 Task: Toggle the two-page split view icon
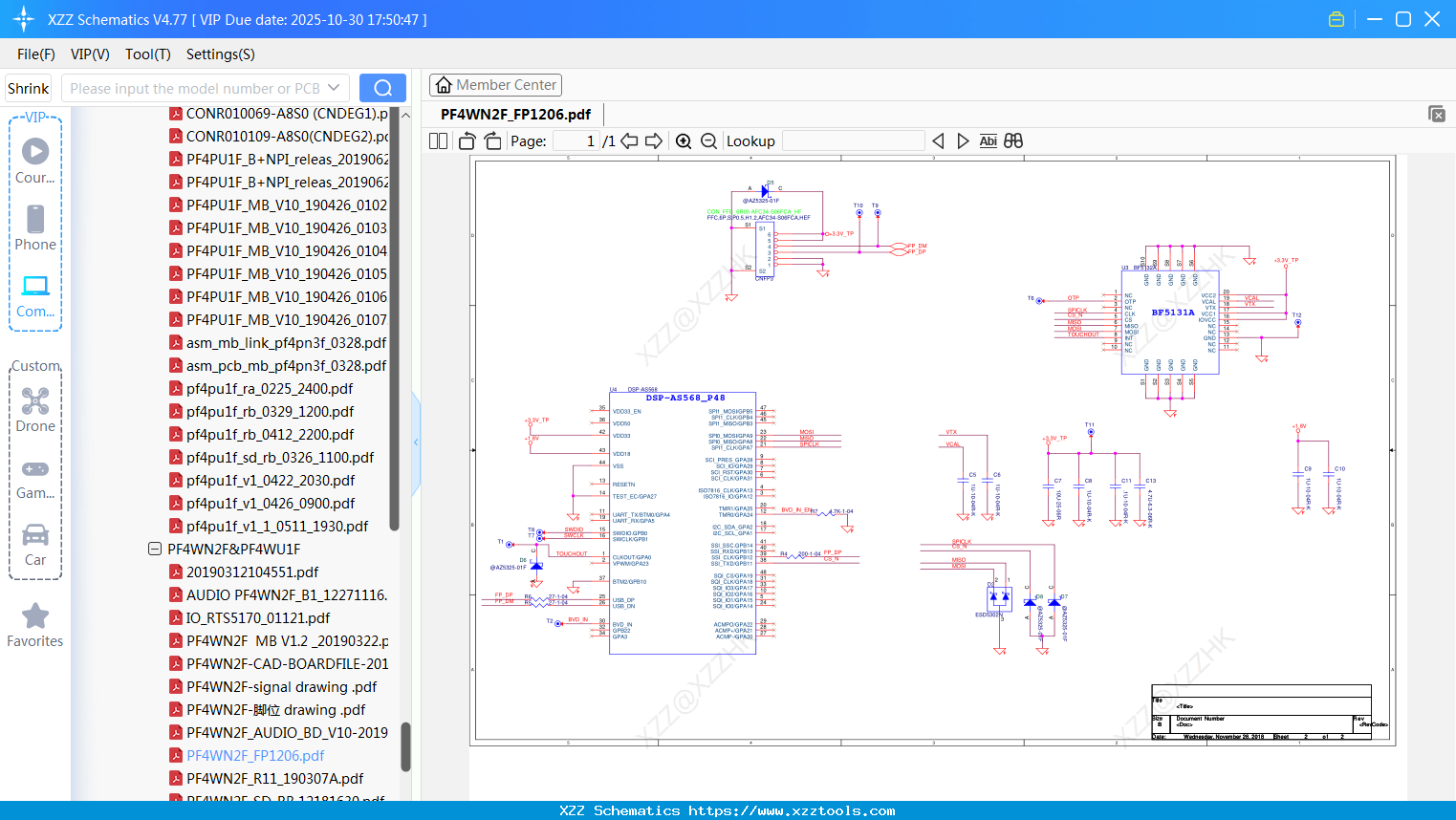click(x=439, y=141)
